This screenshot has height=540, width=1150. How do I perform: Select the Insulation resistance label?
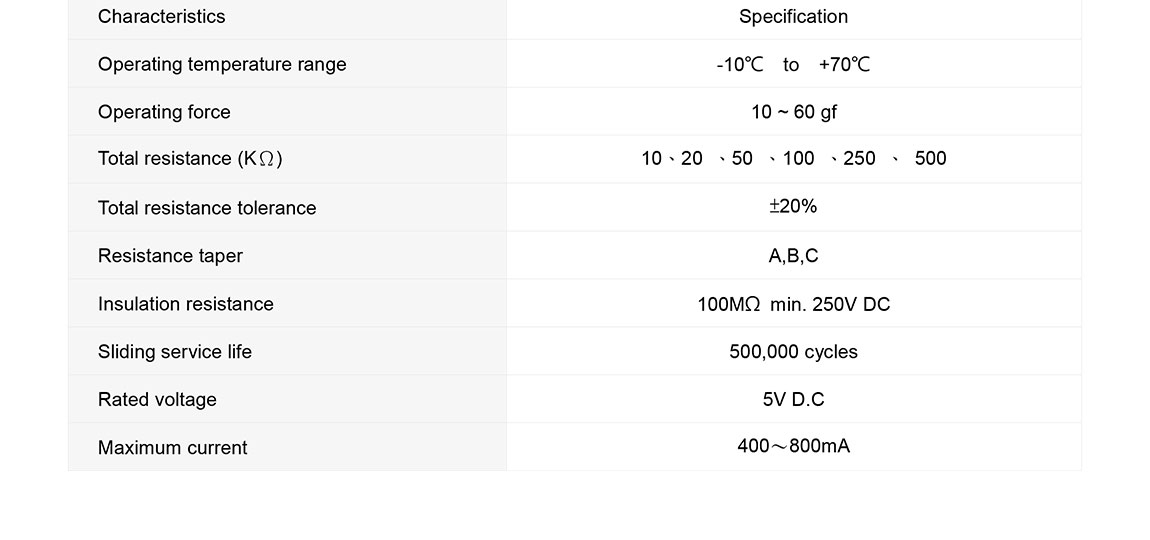[x=186, y=304]
